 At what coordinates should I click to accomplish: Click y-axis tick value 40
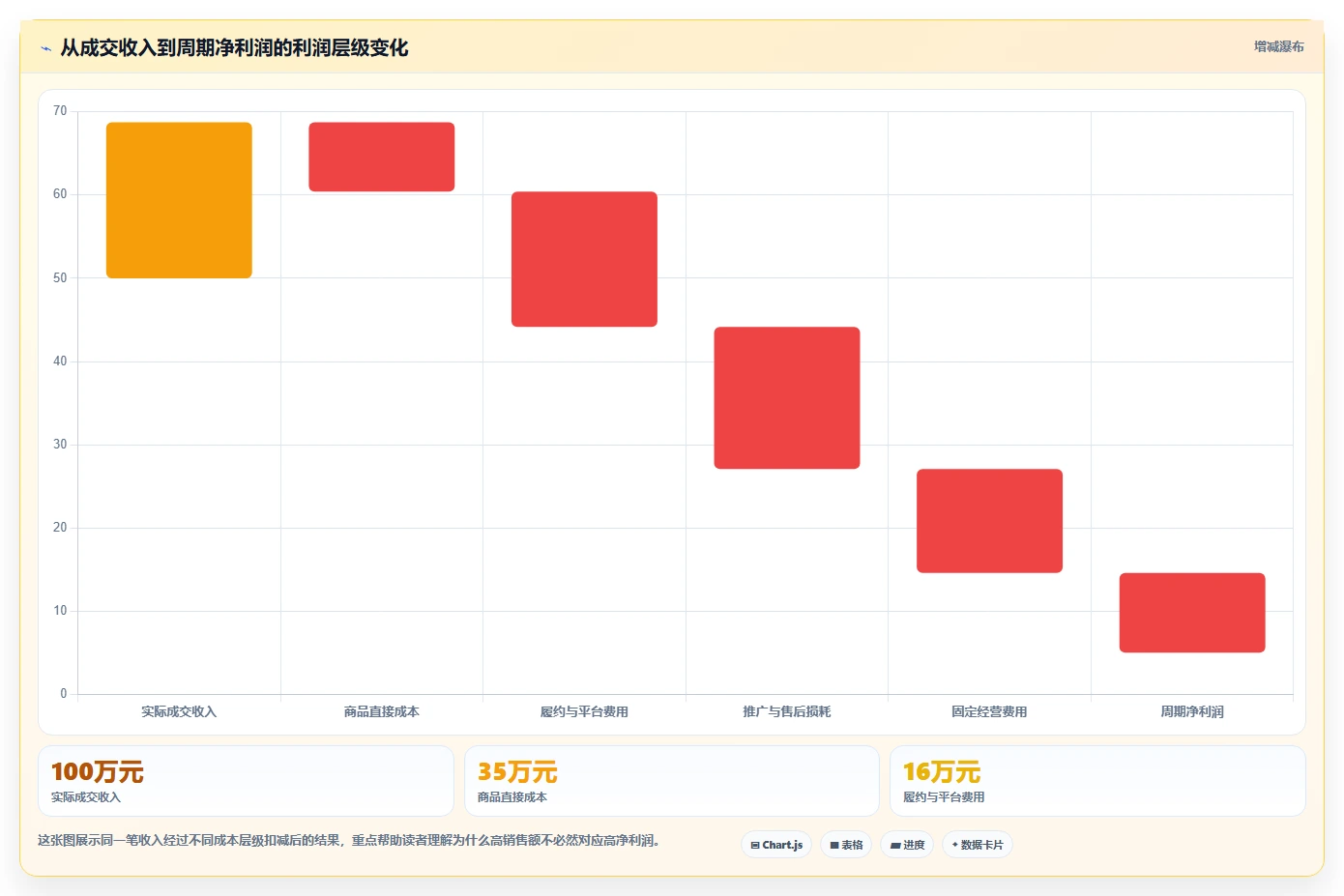pos(60,361)
